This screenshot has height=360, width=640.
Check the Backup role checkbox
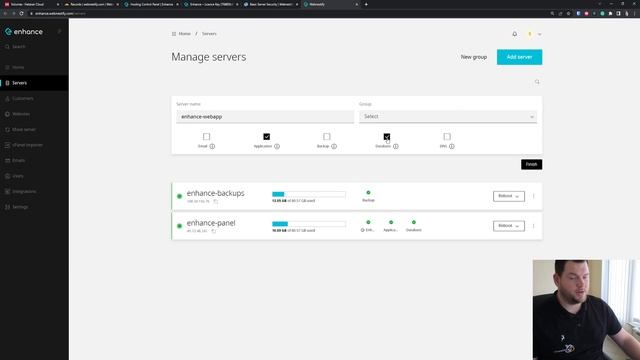(x=327, y=137)
